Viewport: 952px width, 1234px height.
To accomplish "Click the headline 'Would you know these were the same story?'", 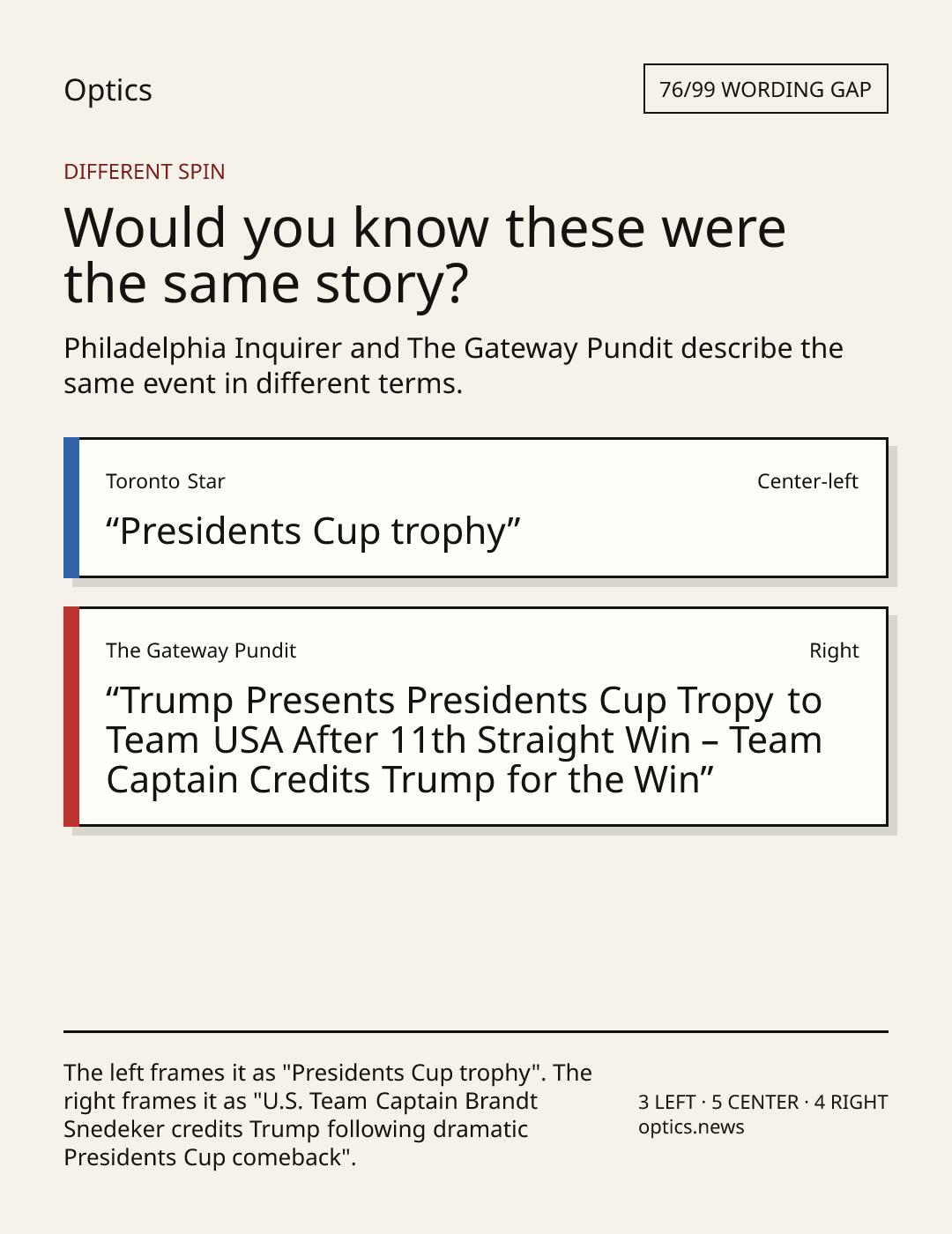I will 425,255.
